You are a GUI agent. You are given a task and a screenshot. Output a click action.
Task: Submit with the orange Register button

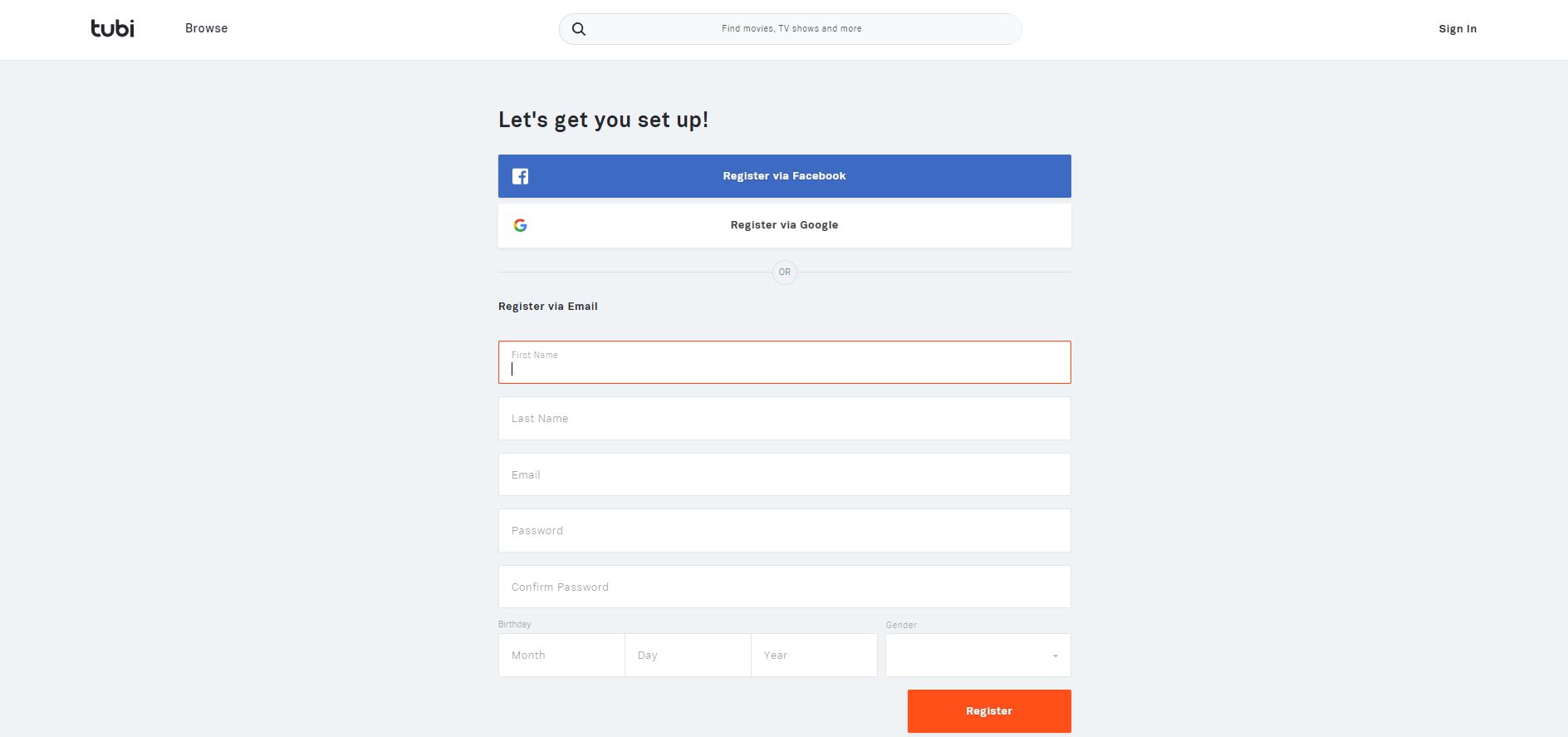pos(989,711)
